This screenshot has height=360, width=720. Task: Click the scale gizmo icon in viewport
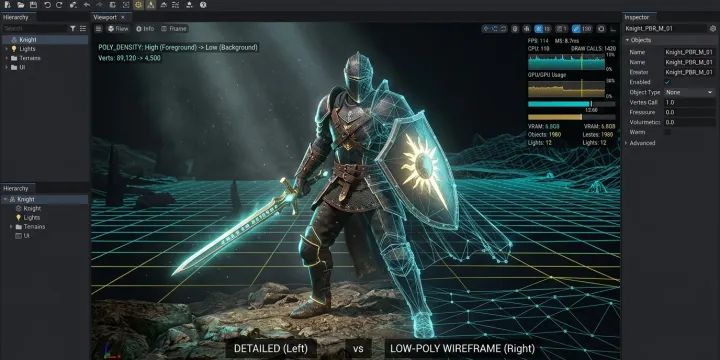pos(503,28)
